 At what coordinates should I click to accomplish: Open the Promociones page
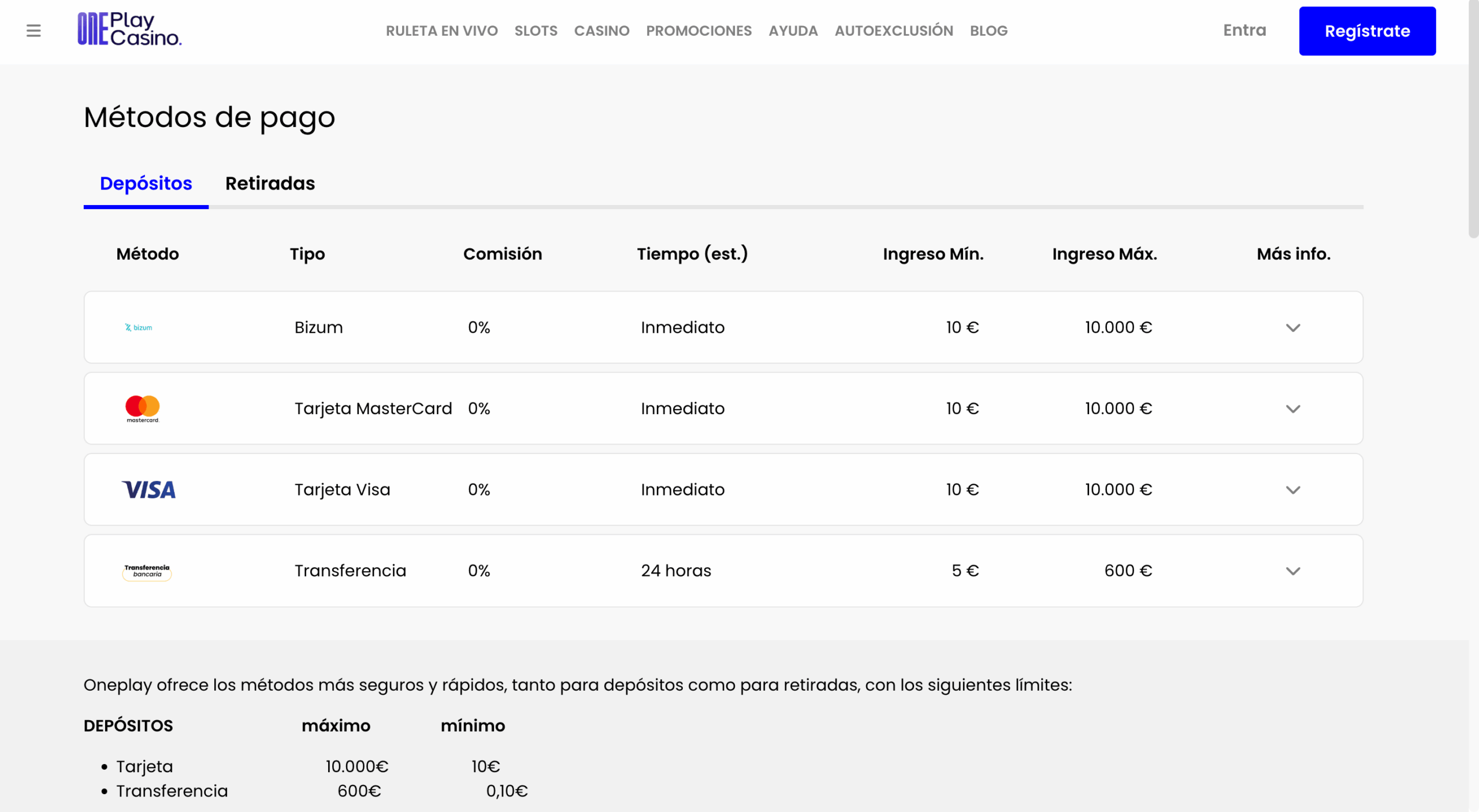698,31
